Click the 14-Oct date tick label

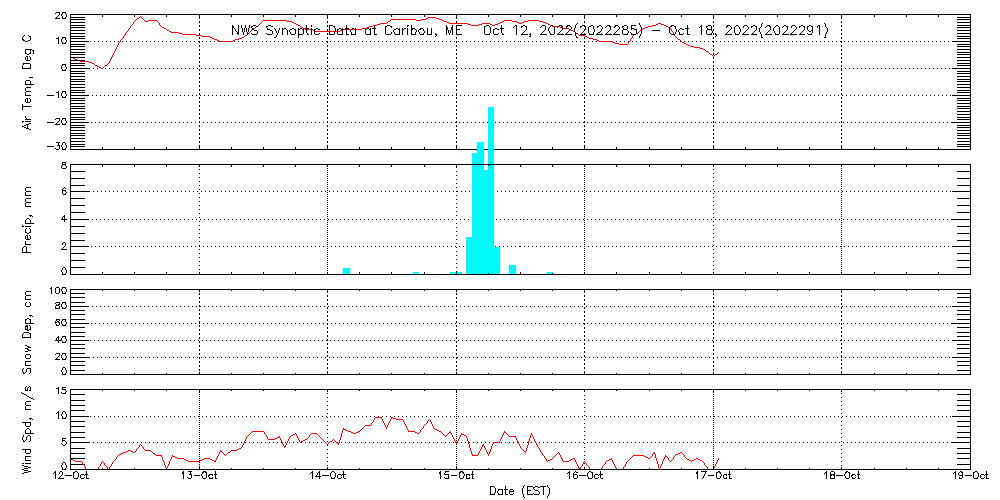coord(328,478)
